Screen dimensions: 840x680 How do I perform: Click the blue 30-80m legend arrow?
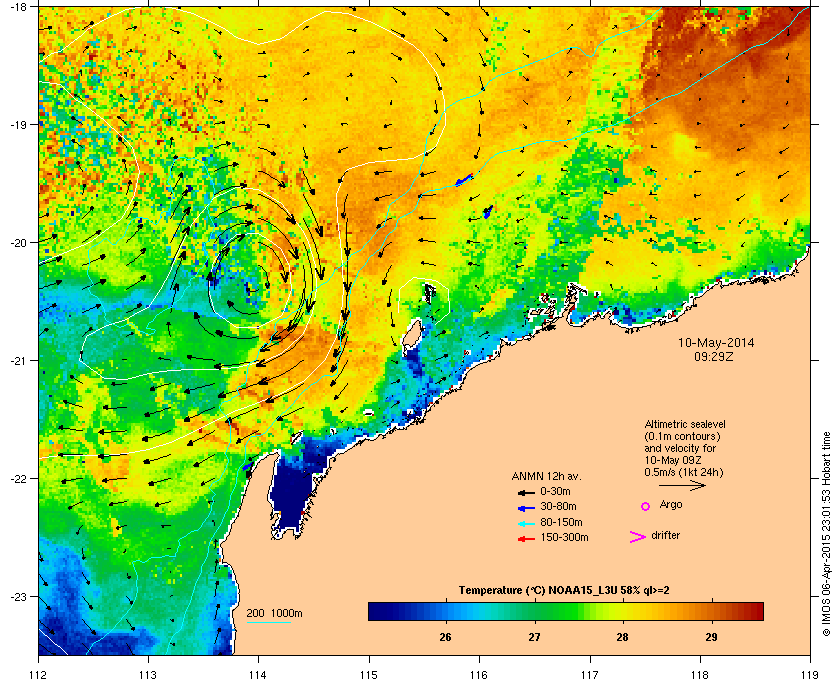pyautogui.click(x=526, y=507)
